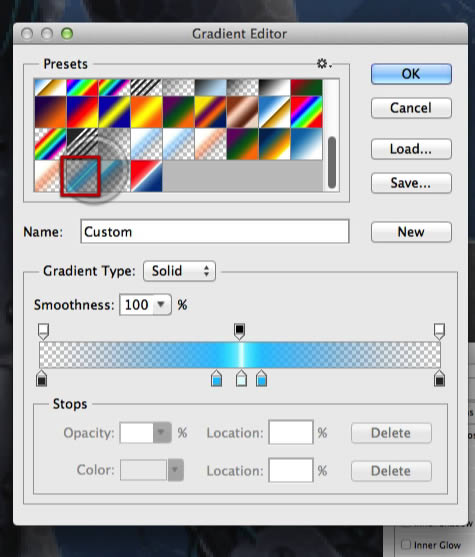Select the red-highlighted blue transparent stripe preset
Image resolution: width=475 pixels, height=557 pixels.
[x=81, y=176]
